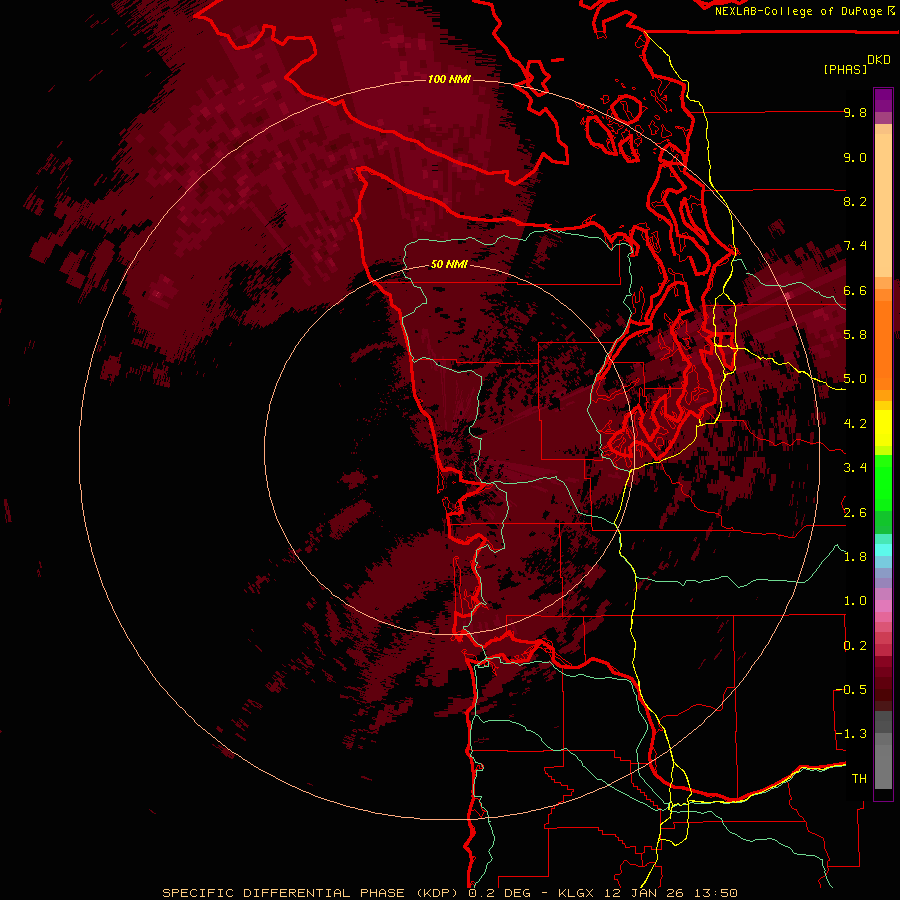Click the -0.5 color scale value
The image size is (900, 900).
pos(851,690)
